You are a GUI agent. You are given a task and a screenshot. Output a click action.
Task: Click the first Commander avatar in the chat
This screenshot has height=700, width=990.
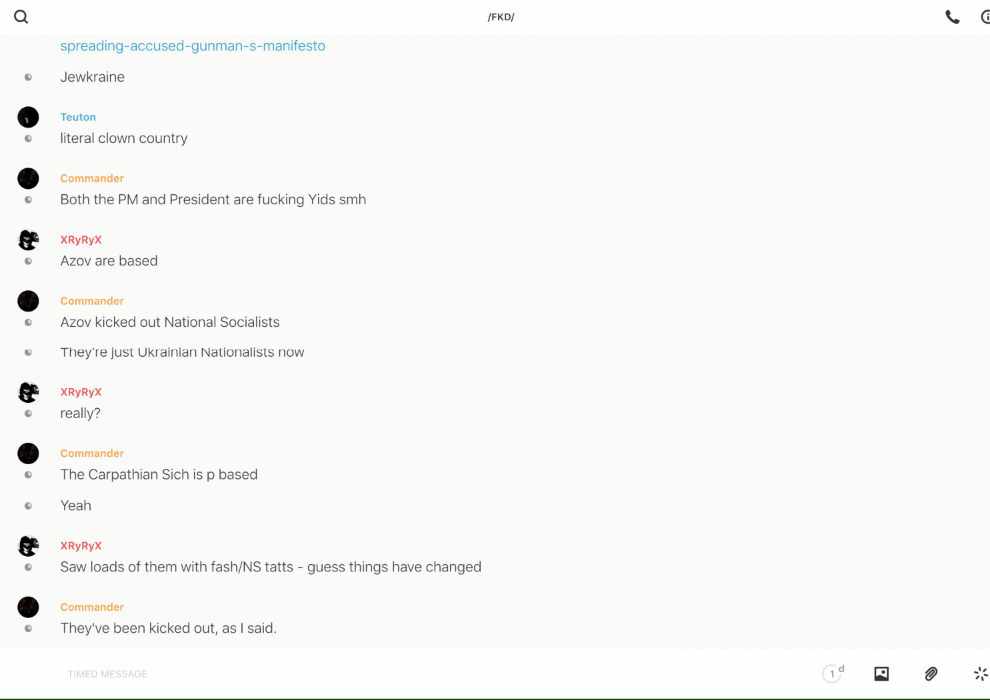(x=28, y=178)
